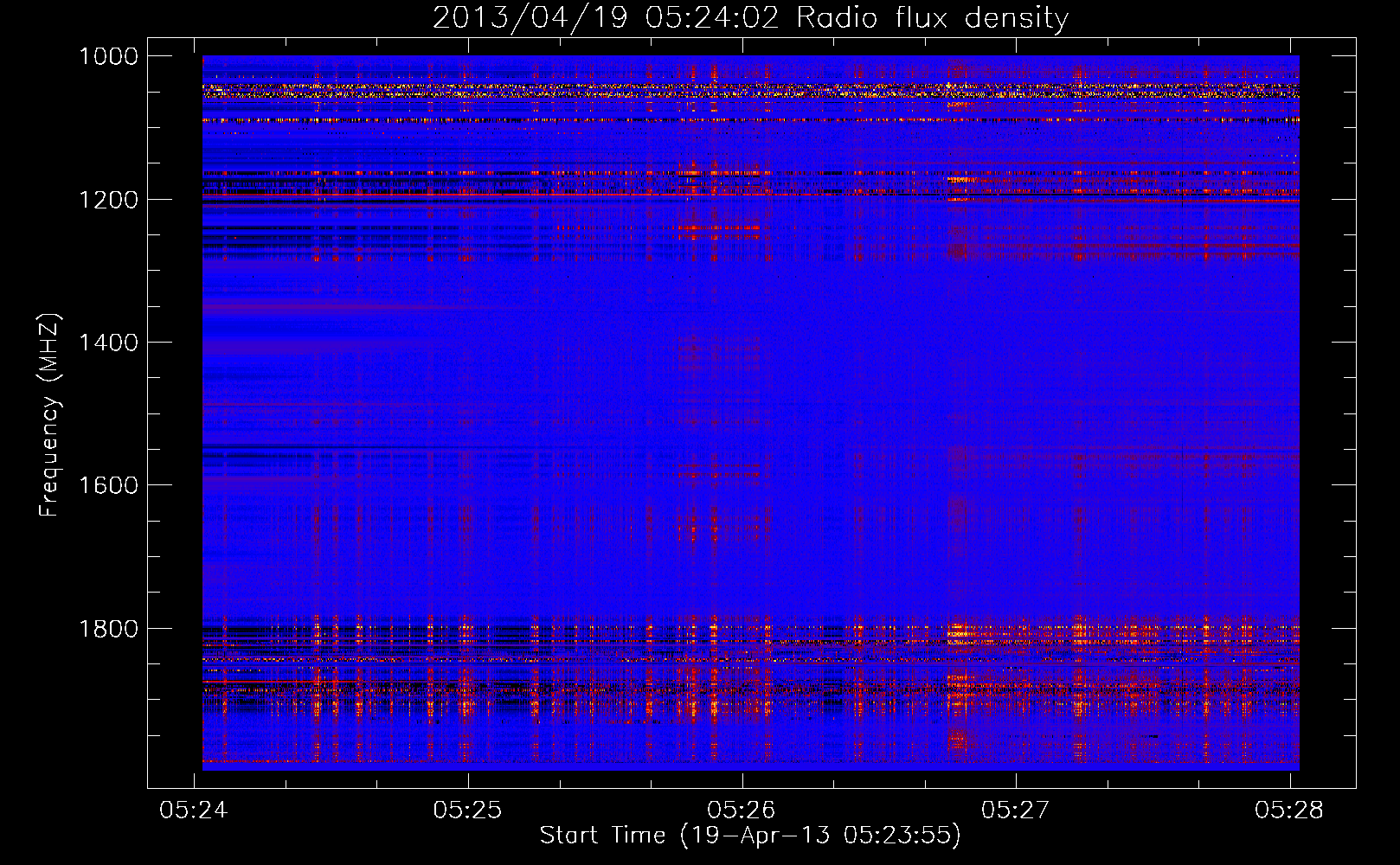
Task: Click the 'Frequency (MHZ)' axis title
Action: [50, 415]
